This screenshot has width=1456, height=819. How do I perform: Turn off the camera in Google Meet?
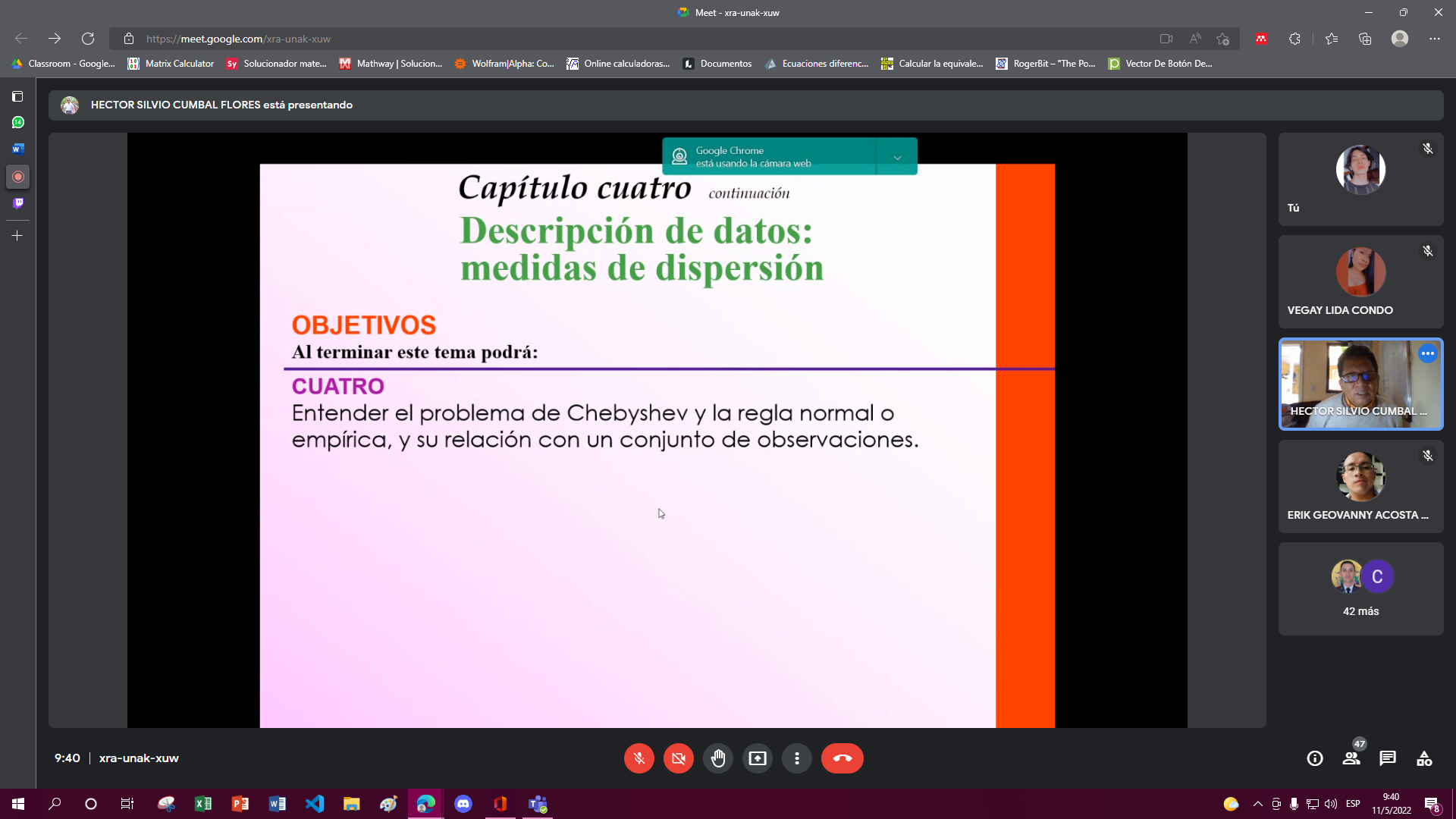(x=678, y=758)
